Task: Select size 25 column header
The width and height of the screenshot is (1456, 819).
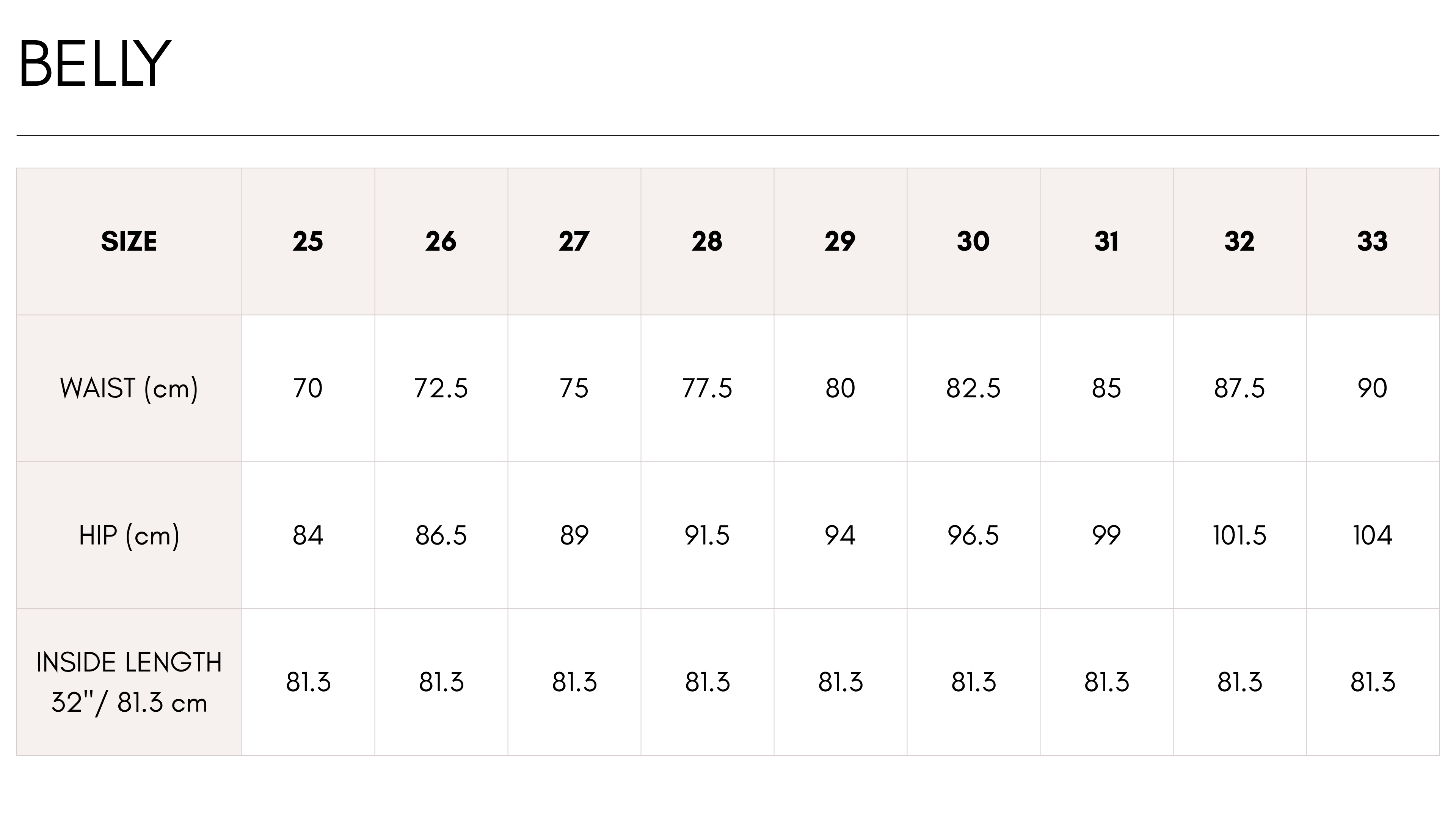Action: click(x=308, y=242)
